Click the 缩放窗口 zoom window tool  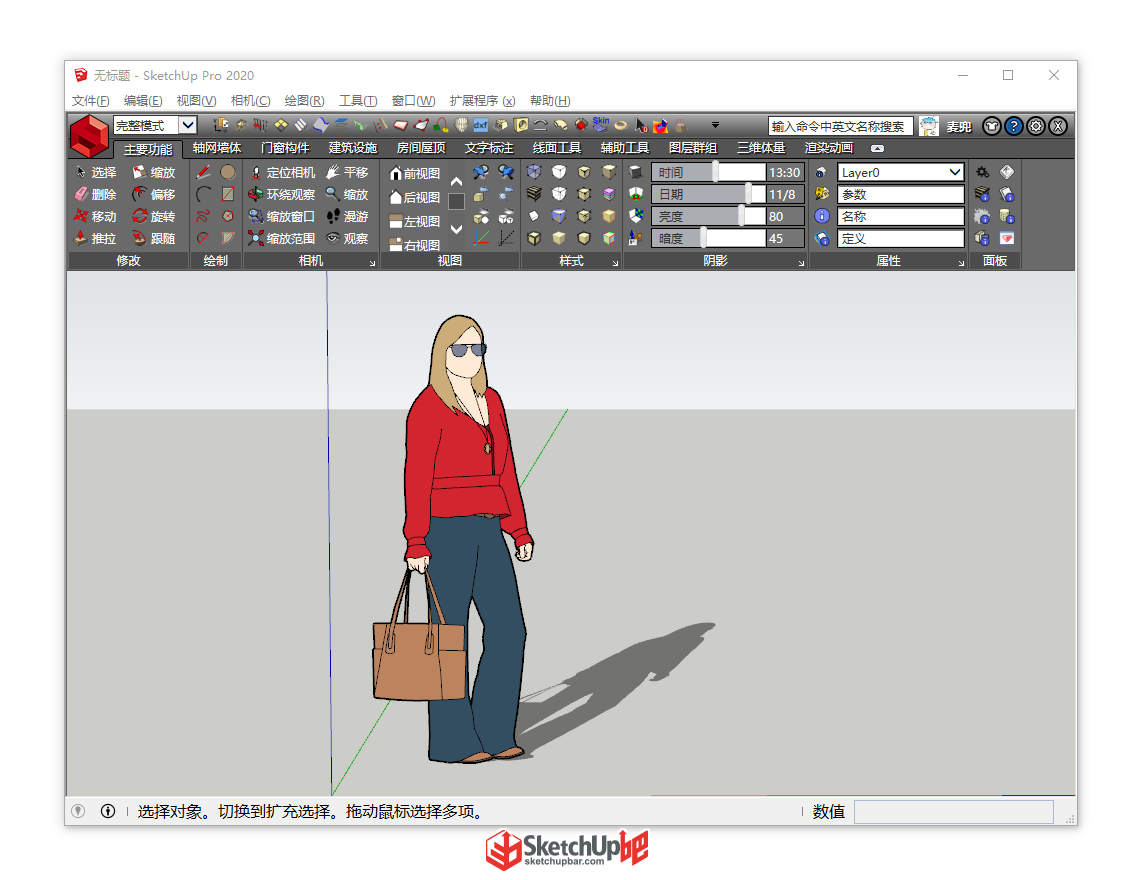tap(282, 216)
